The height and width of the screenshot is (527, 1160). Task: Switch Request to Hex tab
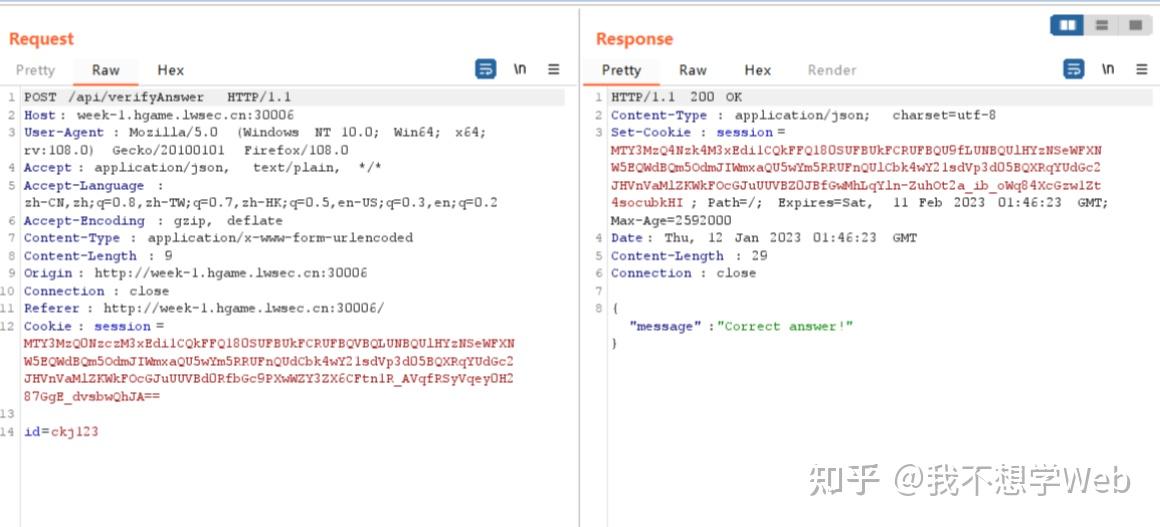point(170,70)
